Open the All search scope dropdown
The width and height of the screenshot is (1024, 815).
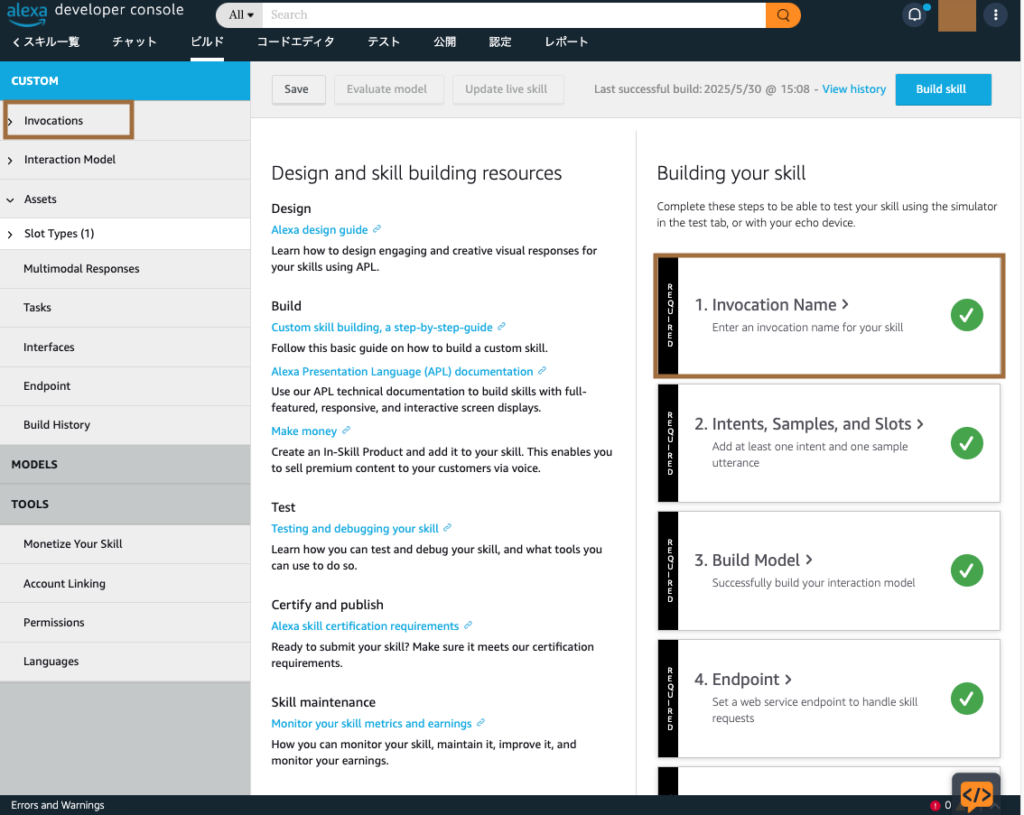point(240,15)
